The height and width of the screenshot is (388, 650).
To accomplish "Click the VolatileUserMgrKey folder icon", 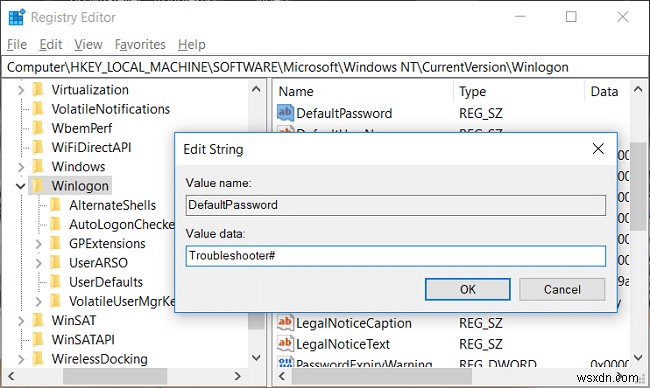I will pyautogui.click(x=56, y=301).
